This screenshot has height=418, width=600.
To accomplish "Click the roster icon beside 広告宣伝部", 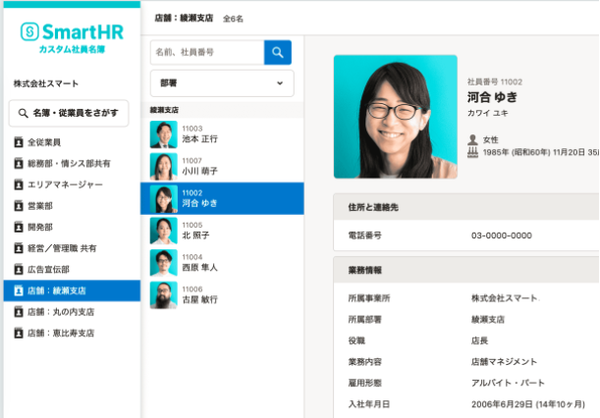I will [18, 269].
